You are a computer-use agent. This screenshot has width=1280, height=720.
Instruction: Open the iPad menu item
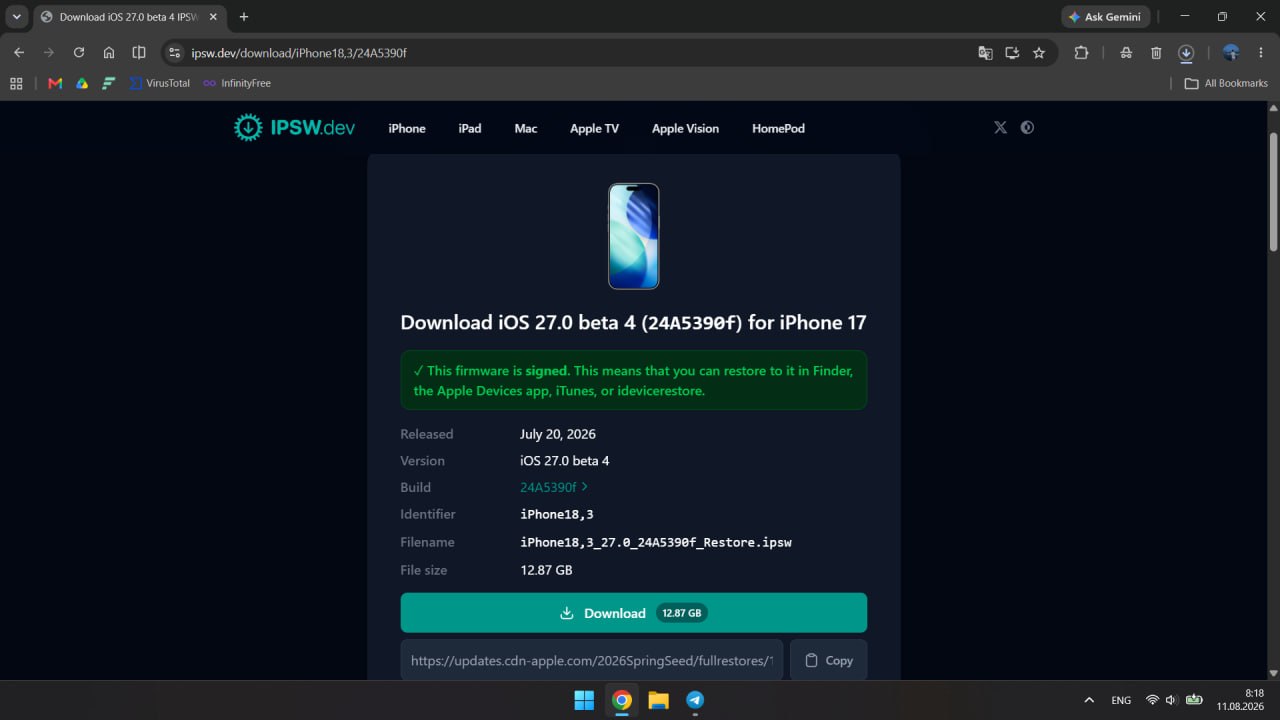470,128
